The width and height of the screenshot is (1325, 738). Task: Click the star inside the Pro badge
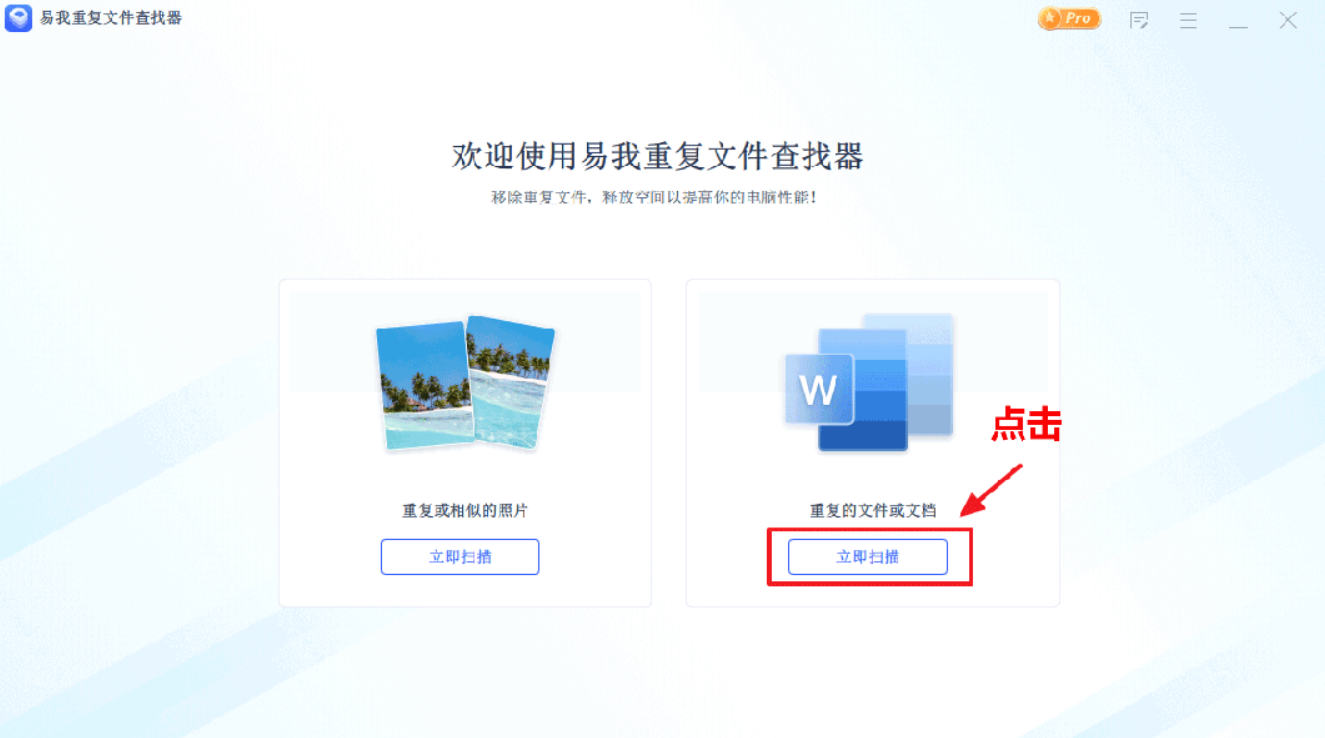[x=1051, y=18]
